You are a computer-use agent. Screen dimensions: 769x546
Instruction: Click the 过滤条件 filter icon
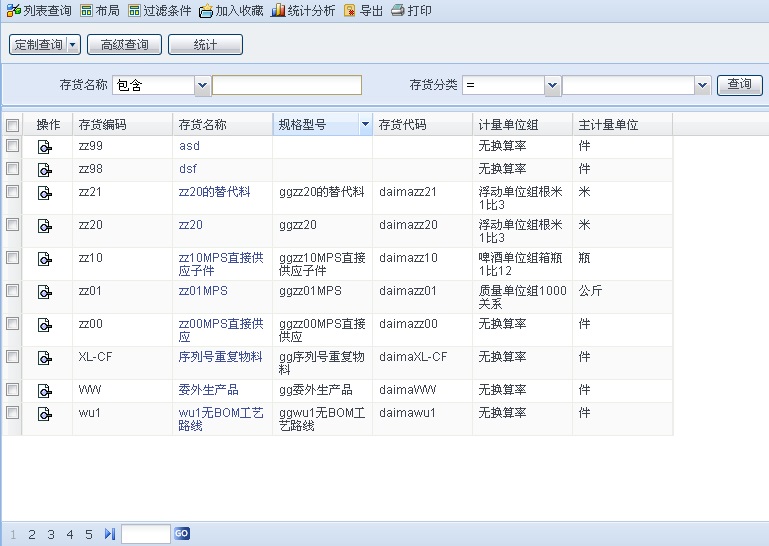[135, 11]
